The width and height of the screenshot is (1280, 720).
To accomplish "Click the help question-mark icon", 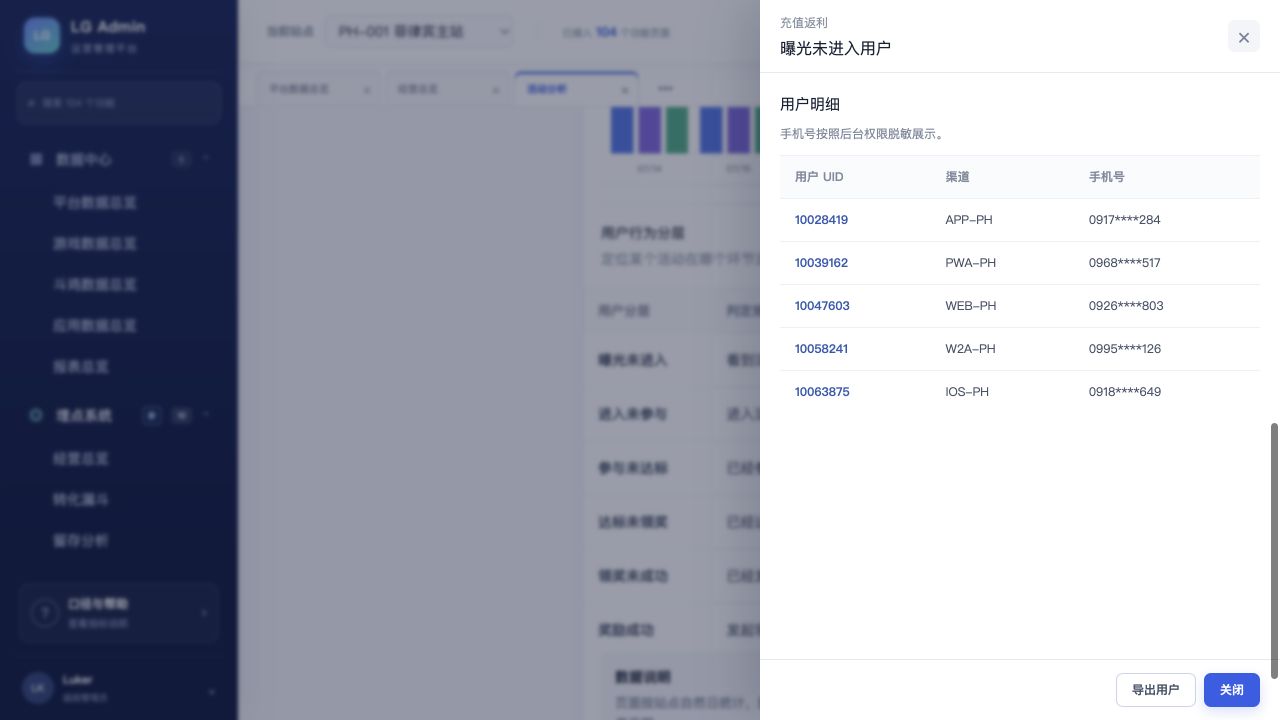I will pos(44,613).
